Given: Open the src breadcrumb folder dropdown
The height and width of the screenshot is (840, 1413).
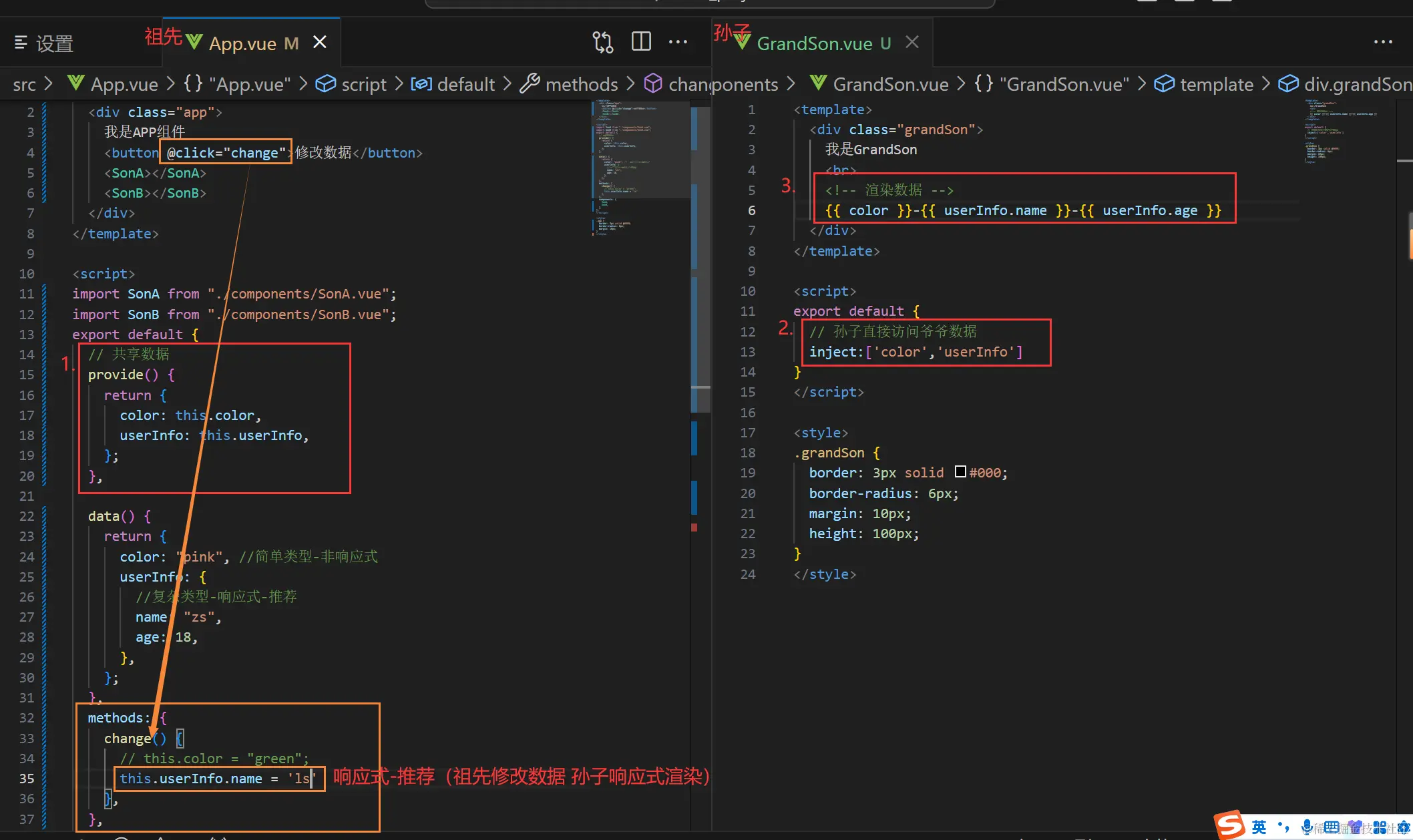Looking at the screenshot, I should (24, 84).
